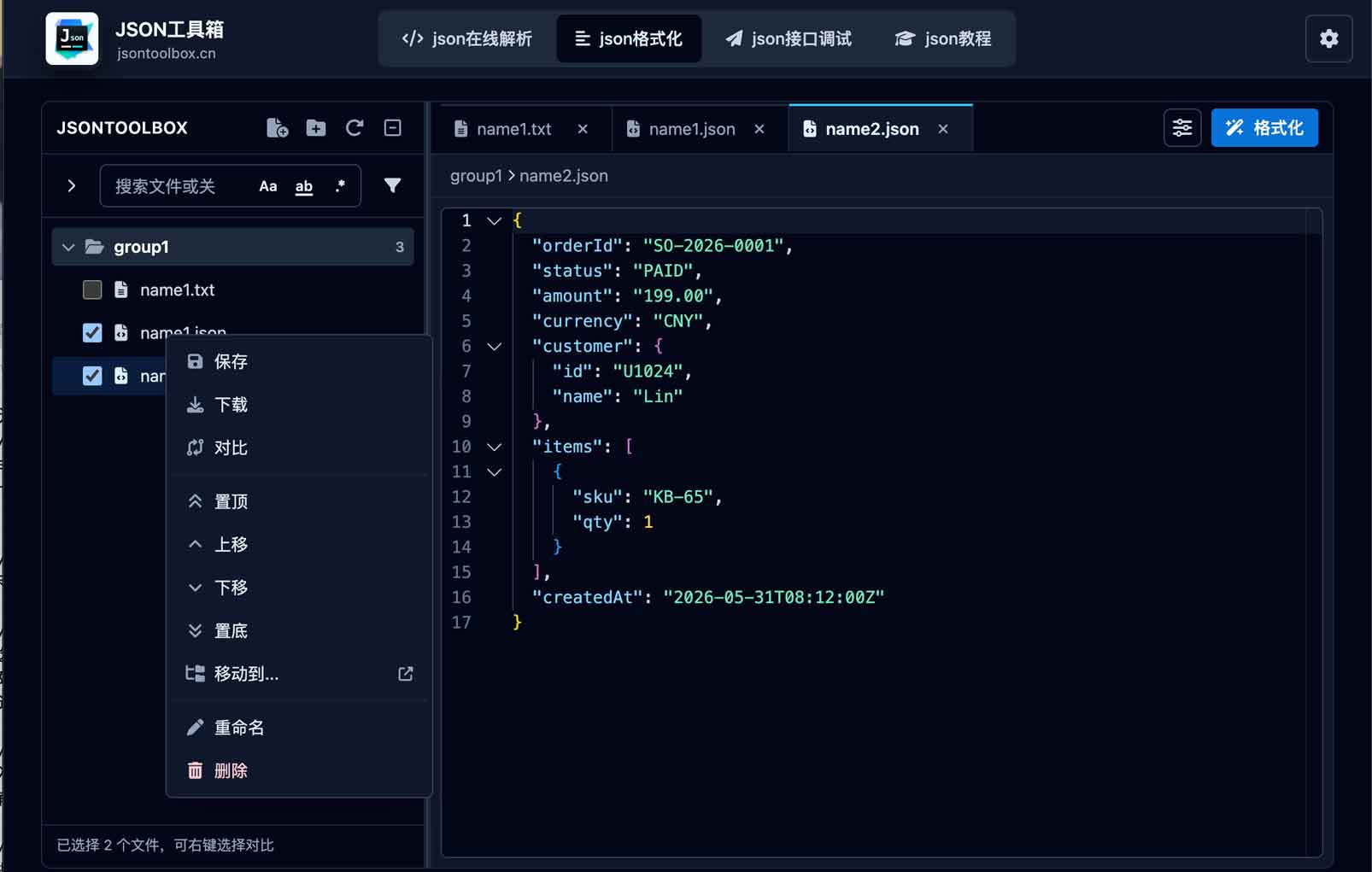Choose 重命名 from the context menu
This screenshot has height=872, width=1372.
(x=299, y=728)
